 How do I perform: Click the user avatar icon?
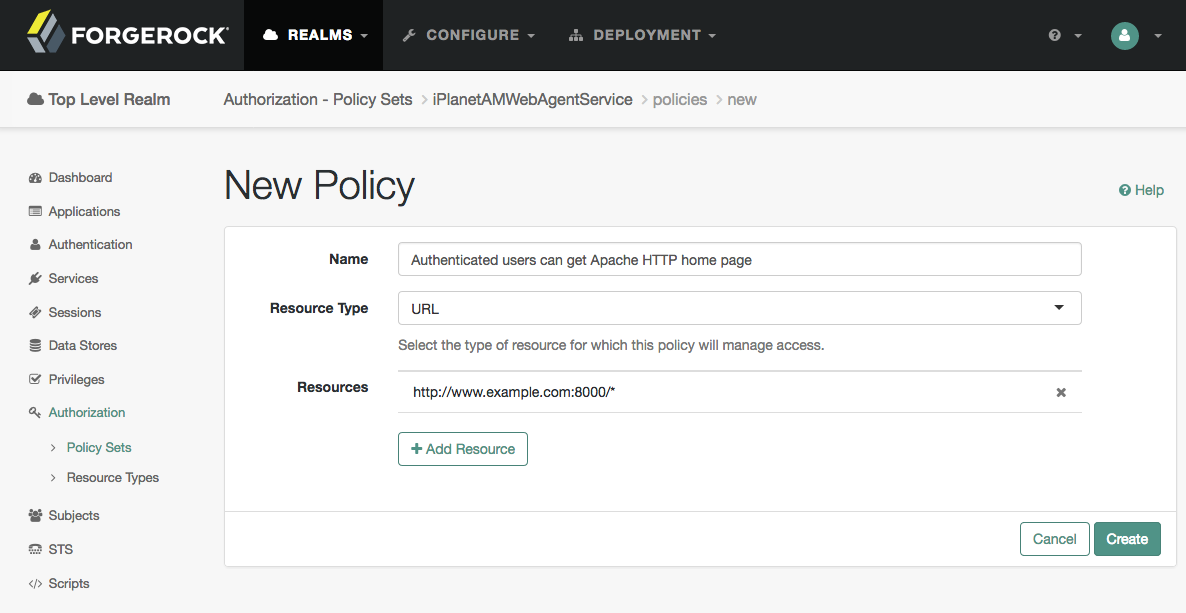click(x=1125, y=35)
